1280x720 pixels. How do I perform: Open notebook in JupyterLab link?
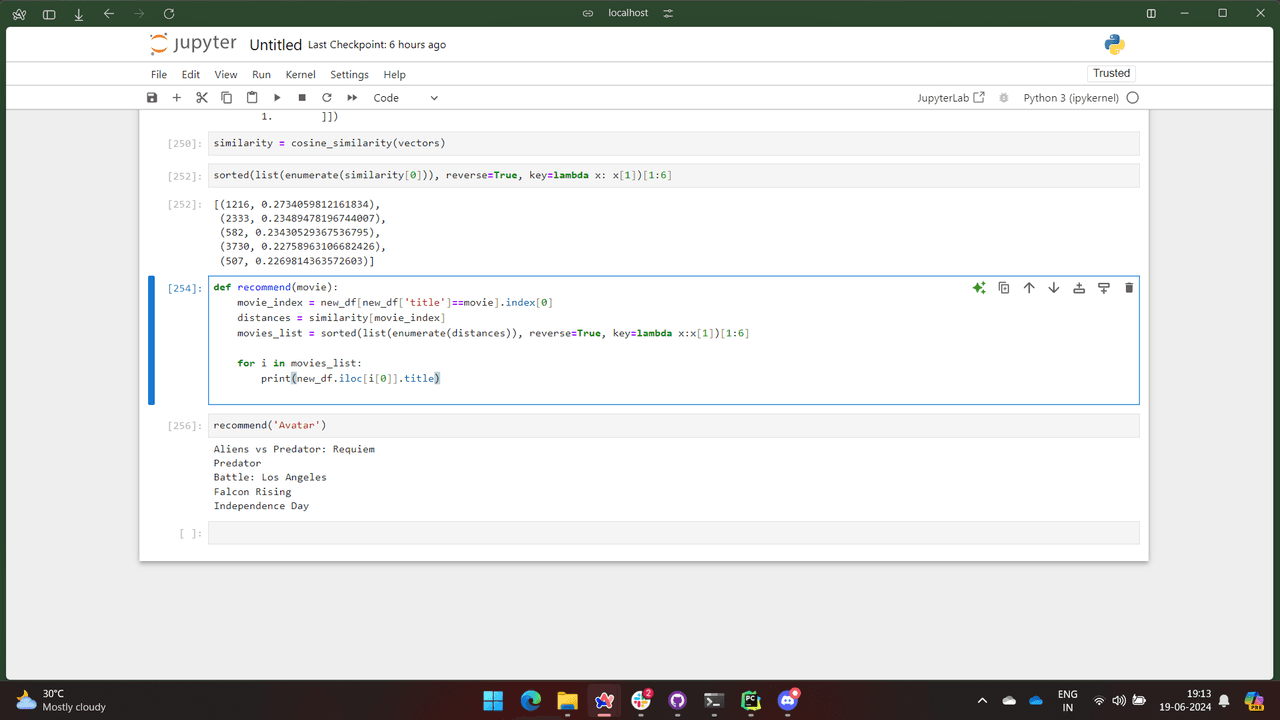pyautogui.click(x=951, y=98)
